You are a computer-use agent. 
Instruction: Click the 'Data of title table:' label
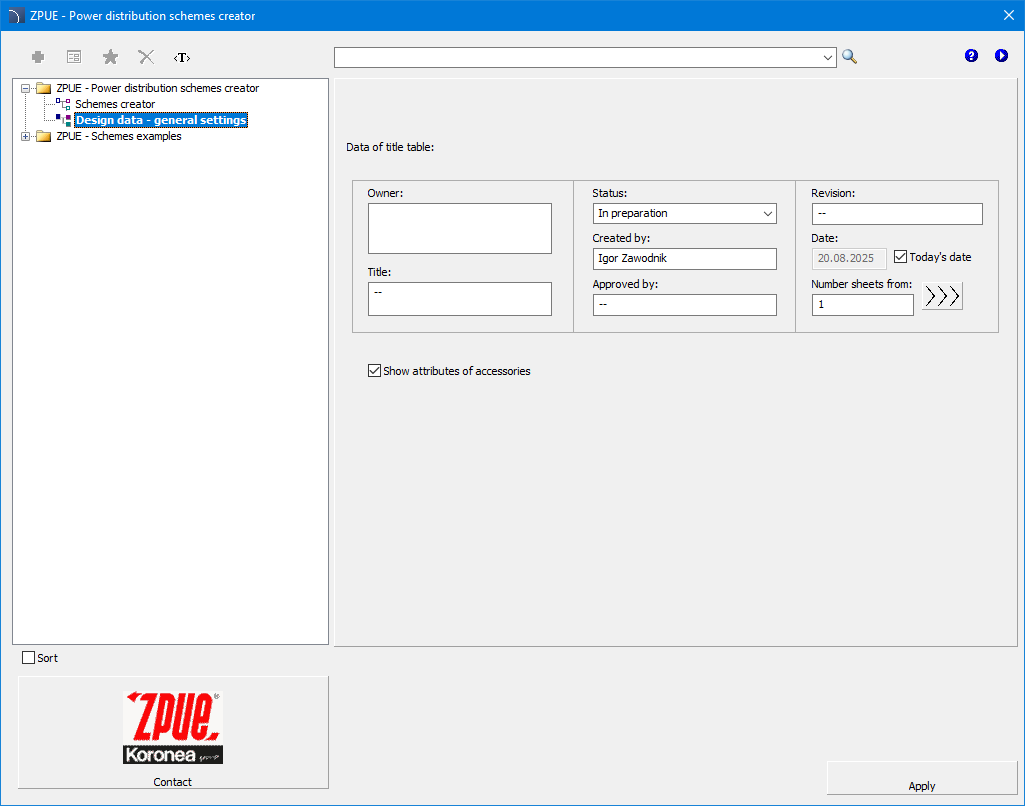point(390,147)
